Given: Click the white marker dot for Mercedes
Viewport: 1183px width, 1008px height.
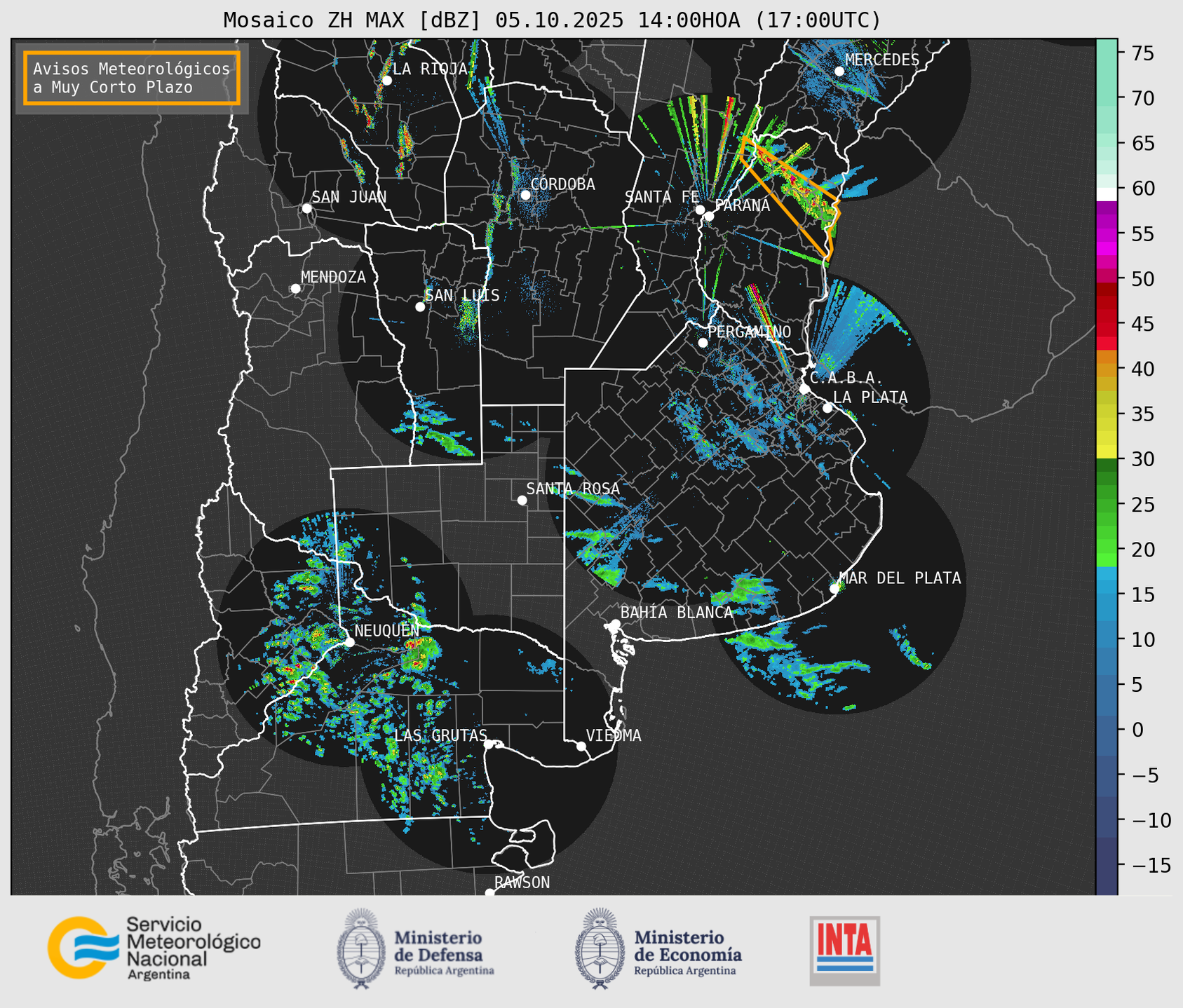Looking at the screenshot, I should point(839,71).
